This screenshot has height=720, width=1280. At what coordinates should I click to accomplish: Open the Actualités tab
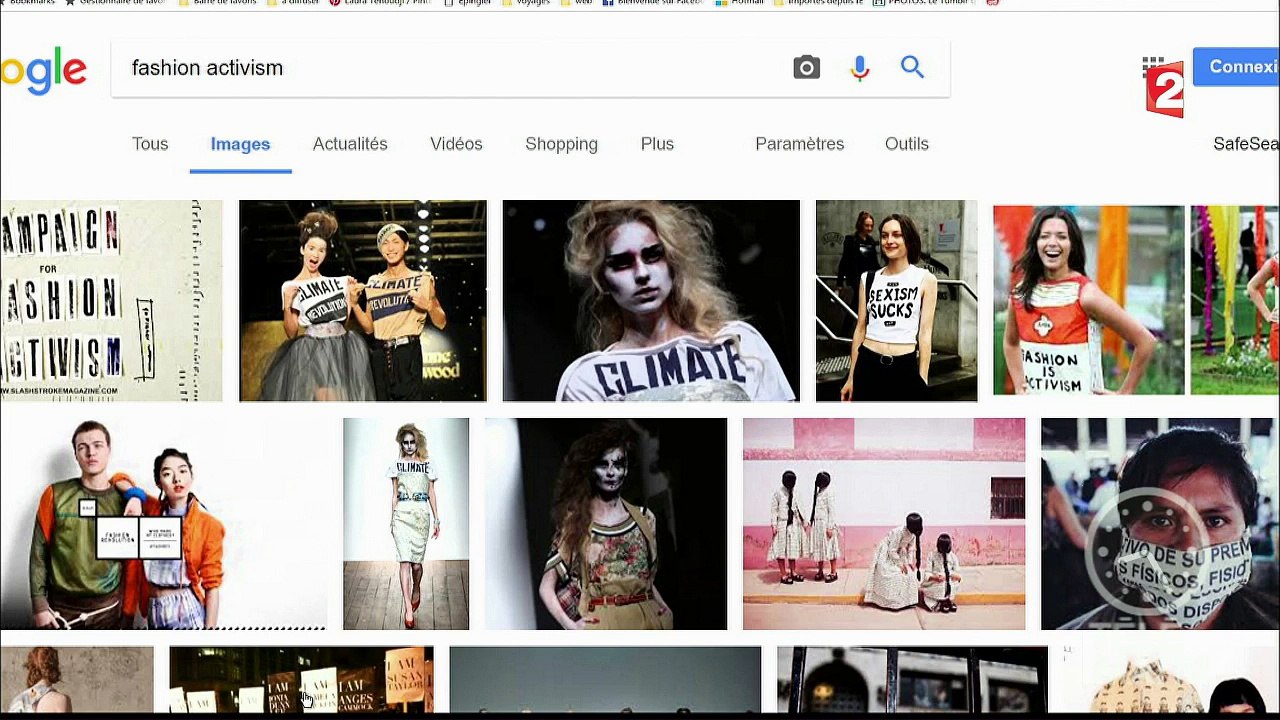(x=350, y=144)
